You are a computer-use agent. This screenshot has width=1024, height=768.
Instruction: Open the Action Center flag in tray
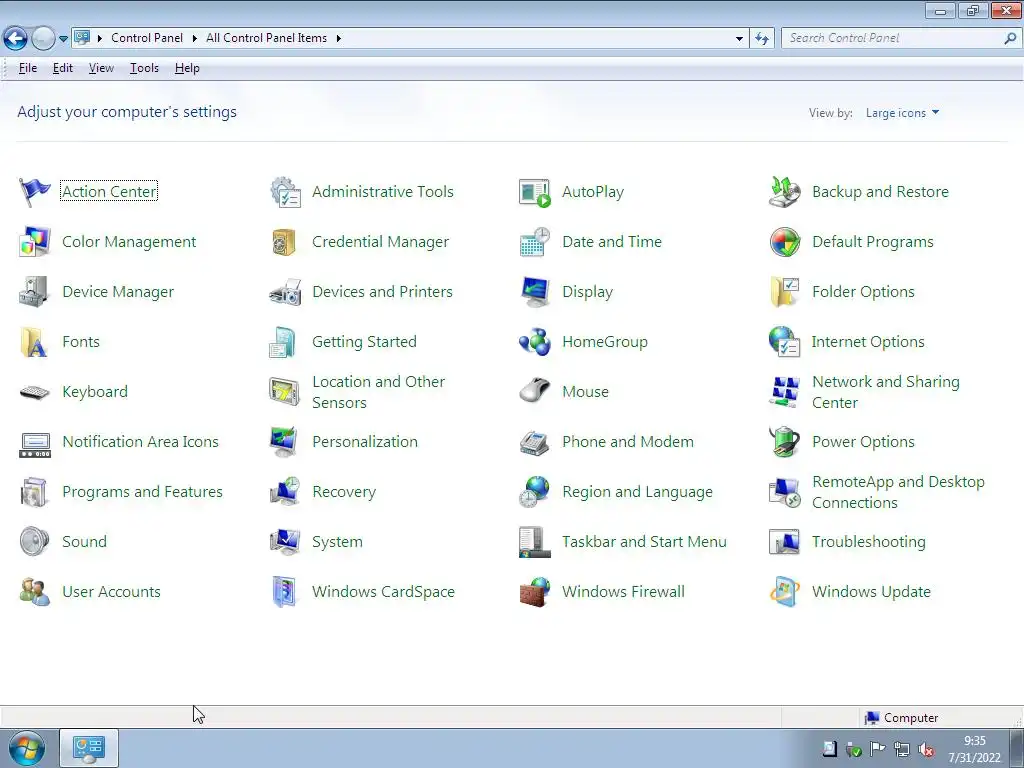(877, 750)
